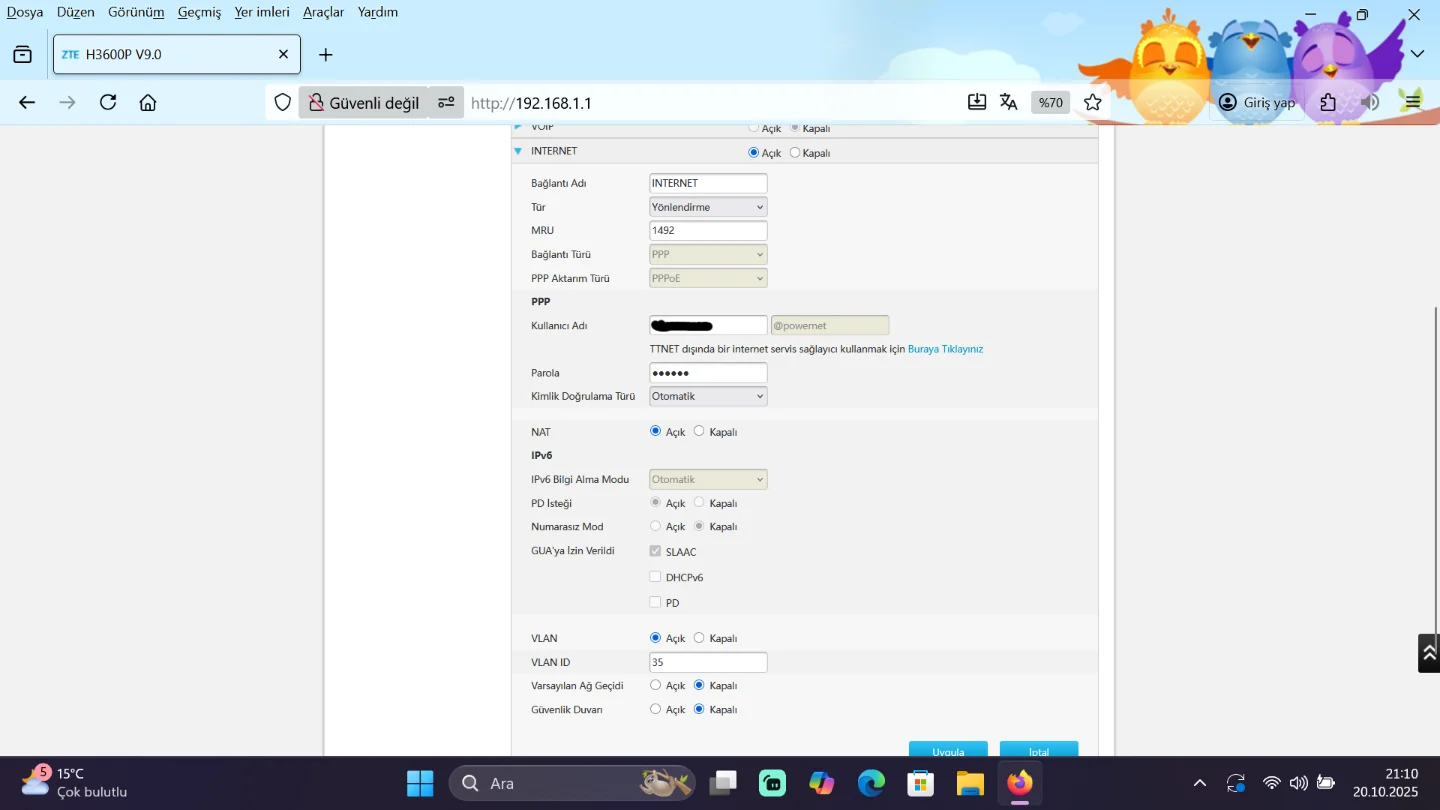The height and width of the screenshot is (810, 1440).
Task: Open File Explorer from taskbar
Action: click(x=970, y=783)
